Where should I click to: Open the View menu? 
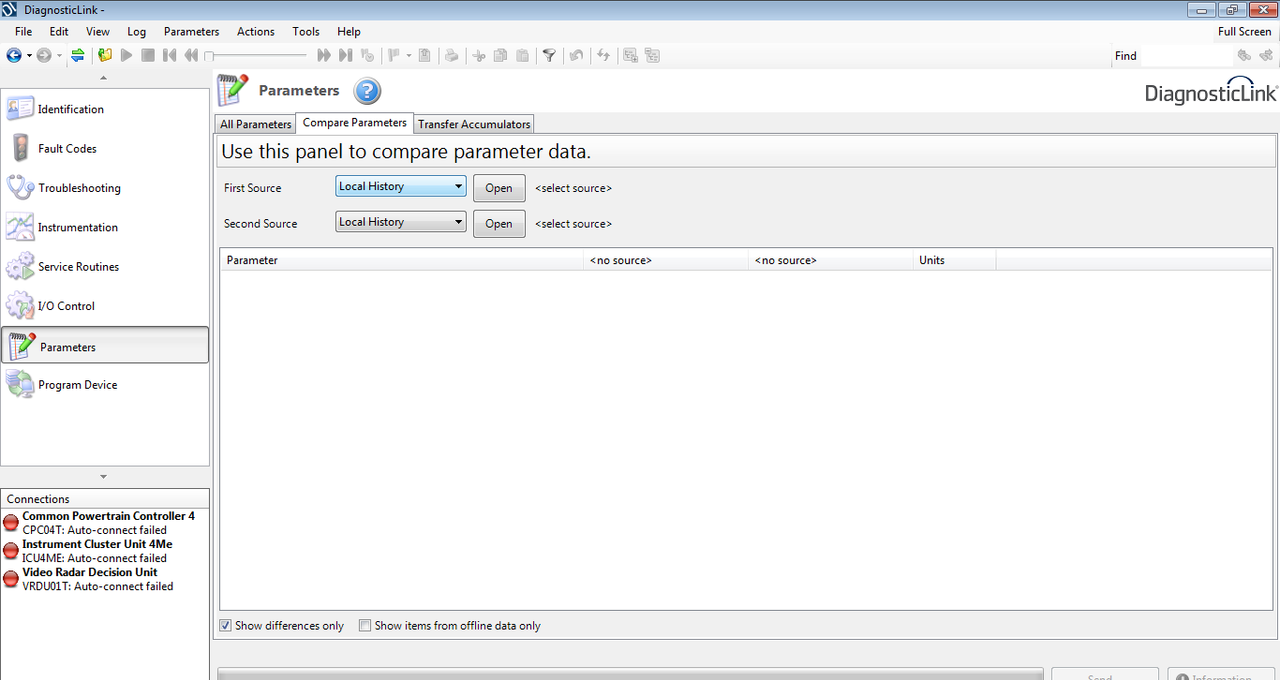[98, 31]
